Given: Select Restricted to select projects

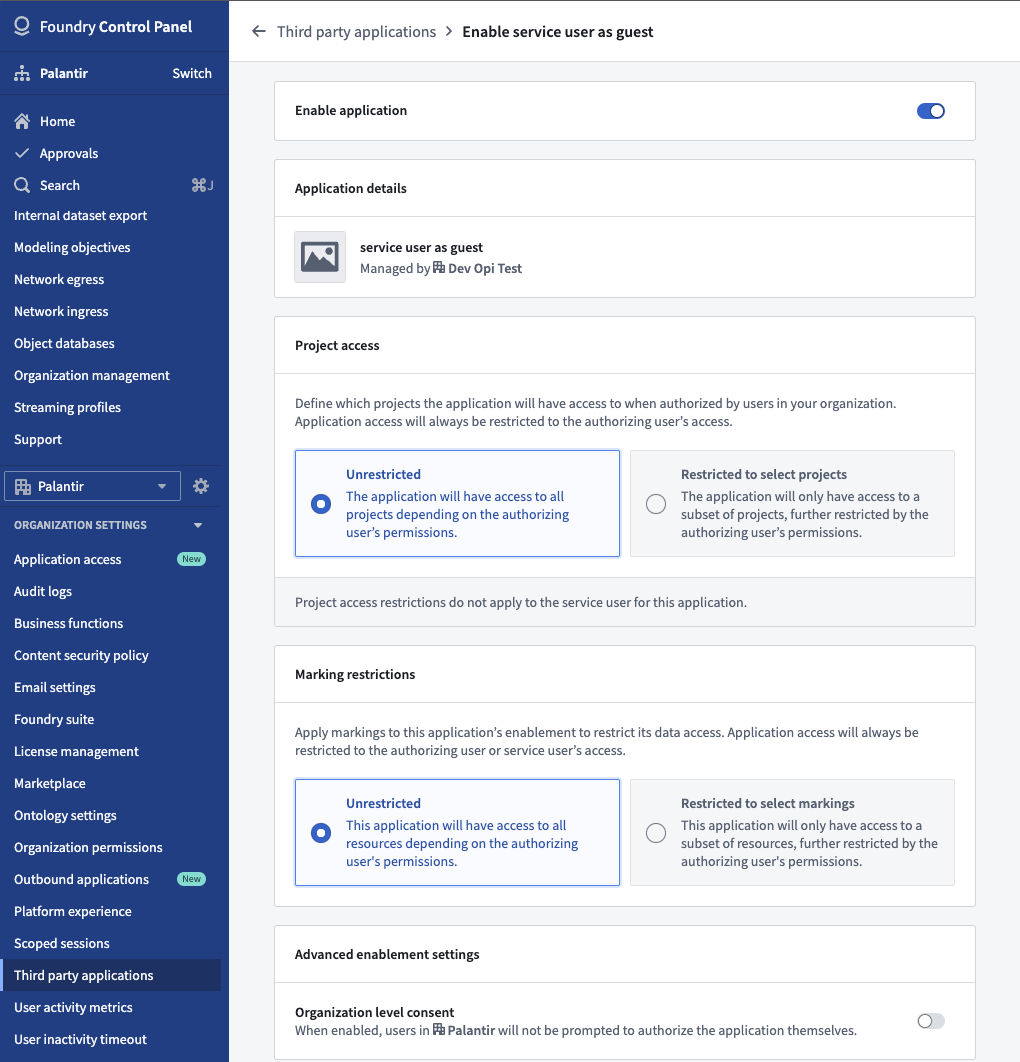Looking at the screenshot, I should coord(656,504).
